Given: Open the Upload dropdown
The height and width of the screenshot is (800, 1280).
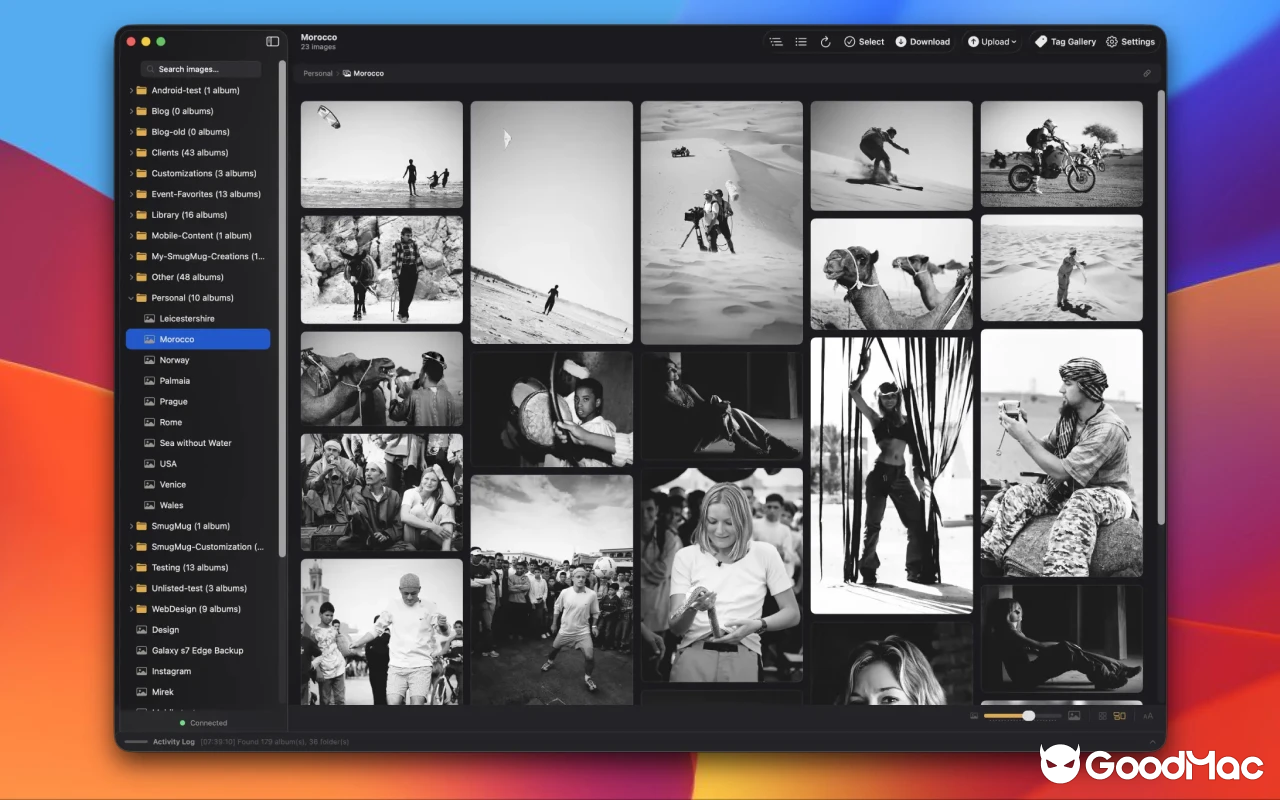Looking at the screenshot, I should point(992,41).
